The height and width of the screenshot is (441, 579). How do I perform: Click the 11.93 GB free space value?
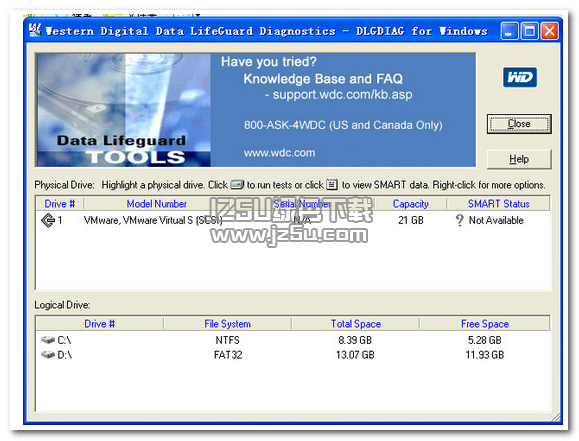point(484,355)
